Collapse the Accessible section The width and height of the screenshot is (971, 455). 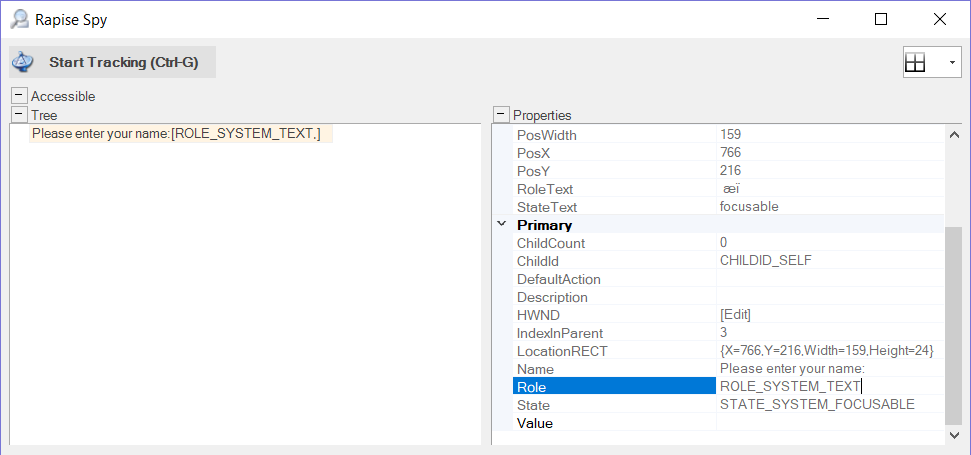(19, 96)
